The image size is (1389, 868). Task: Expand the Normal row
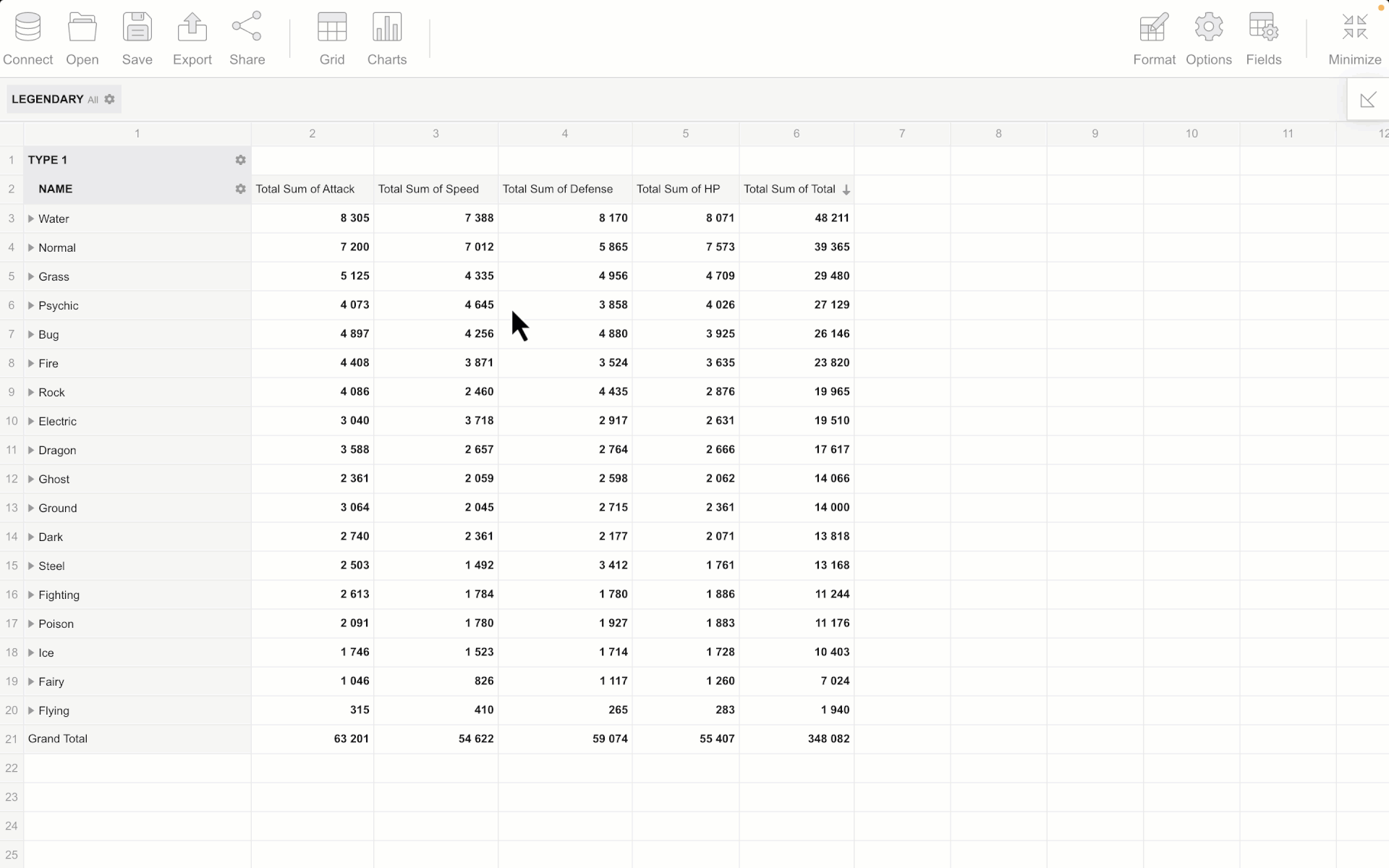point(31,247)
